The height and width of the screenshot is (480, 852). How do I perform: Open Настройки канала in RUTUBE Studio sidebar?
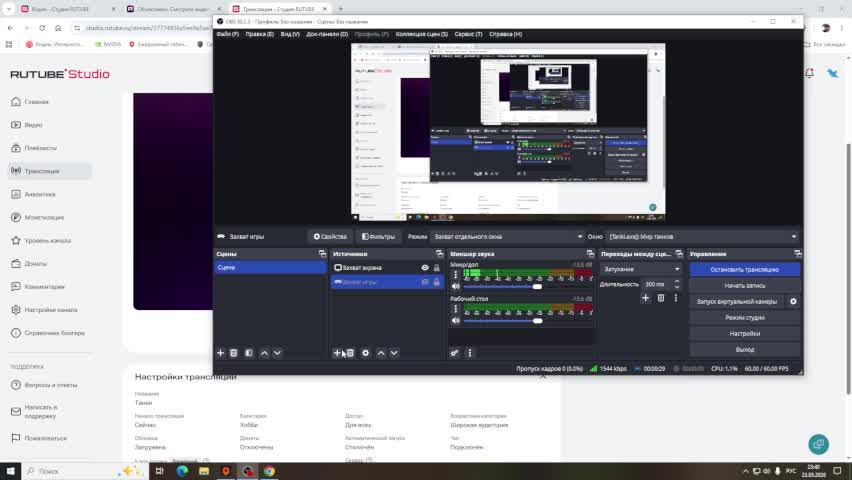click(50, 310)
